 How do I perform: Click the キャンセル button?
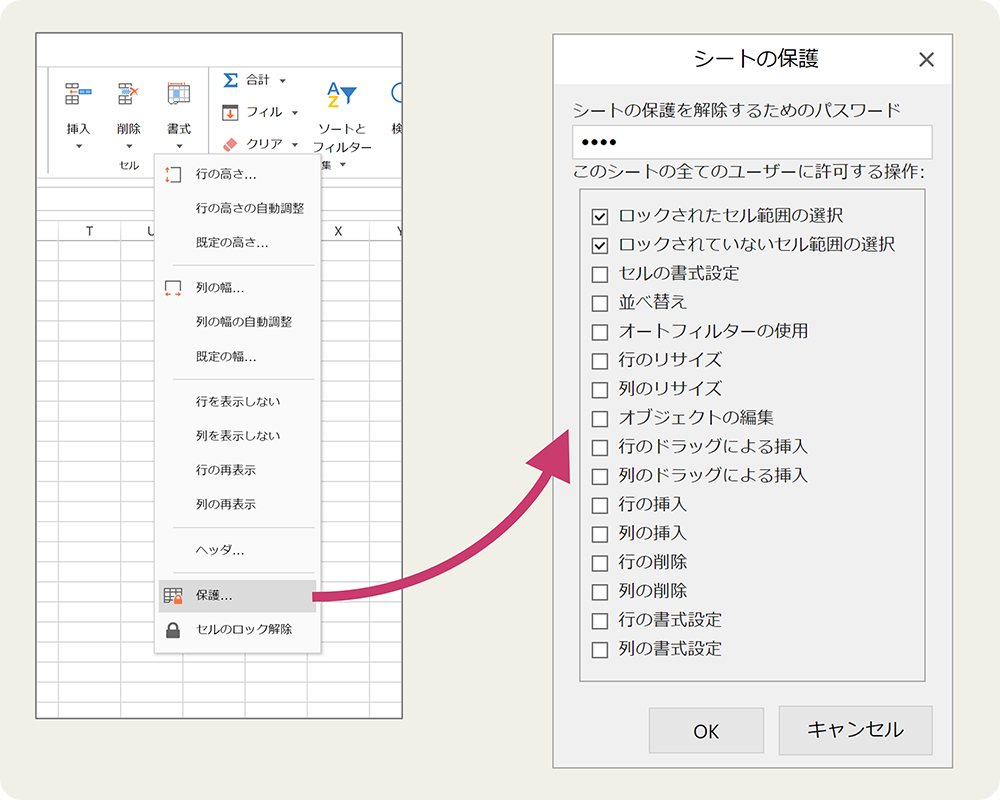[x=855, y=731]
